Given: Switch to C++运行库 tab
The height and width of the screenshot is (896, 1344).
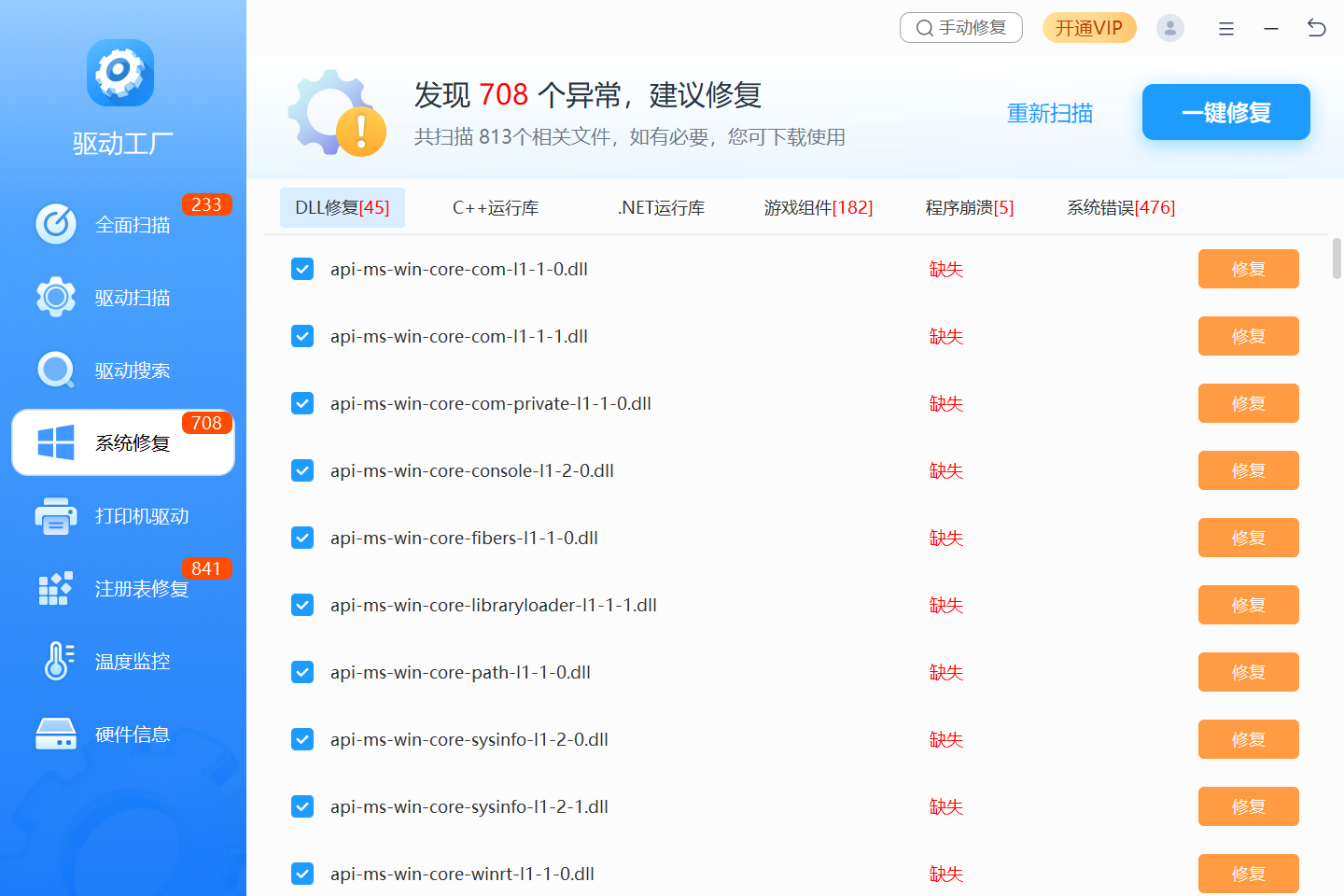Looking at the screenshot, I should coord(496,207).
